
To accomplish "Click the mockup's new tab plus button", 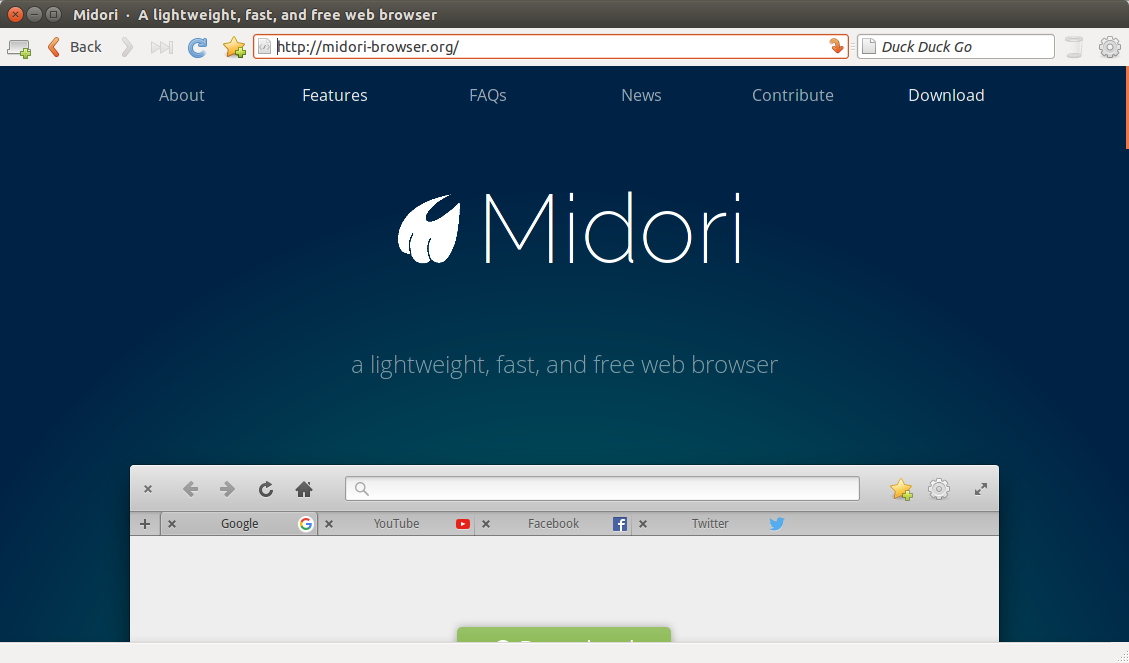I will click(x=145, y=523).
